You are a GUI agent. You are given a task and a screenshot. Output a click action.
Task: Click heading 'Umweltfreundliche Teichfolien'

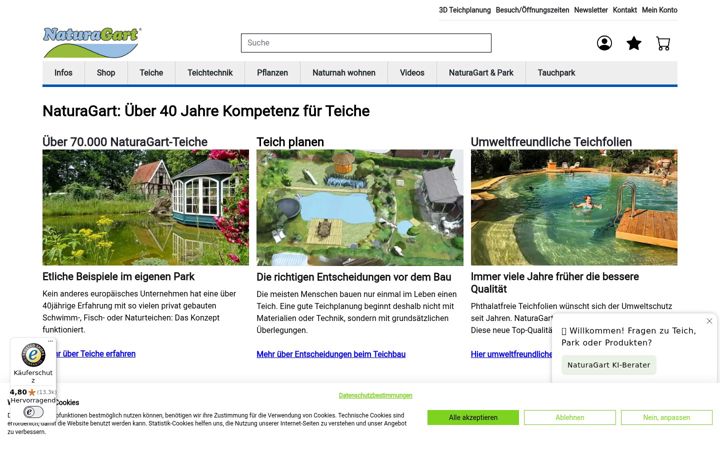tap(551, 142)
